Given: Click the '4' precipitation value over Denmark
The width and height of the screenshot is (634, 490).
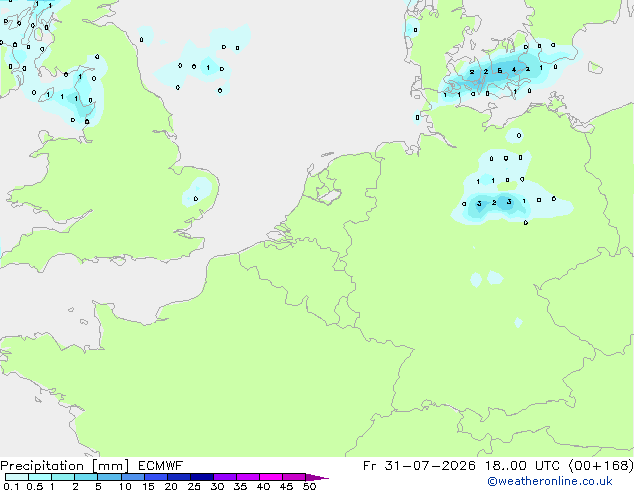Looking at the screenshot, I should (x=514, y=70).
